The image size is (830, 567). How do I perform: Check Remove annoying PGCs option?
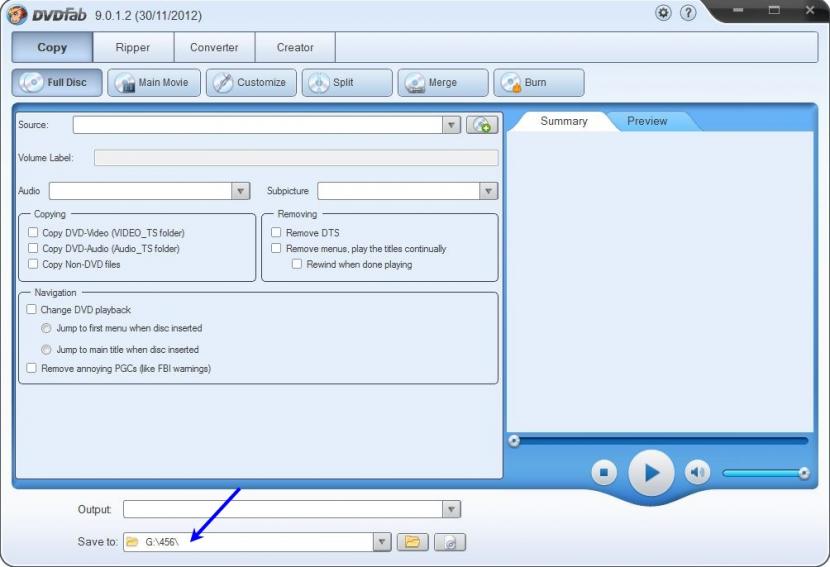[x=31, y=368]
